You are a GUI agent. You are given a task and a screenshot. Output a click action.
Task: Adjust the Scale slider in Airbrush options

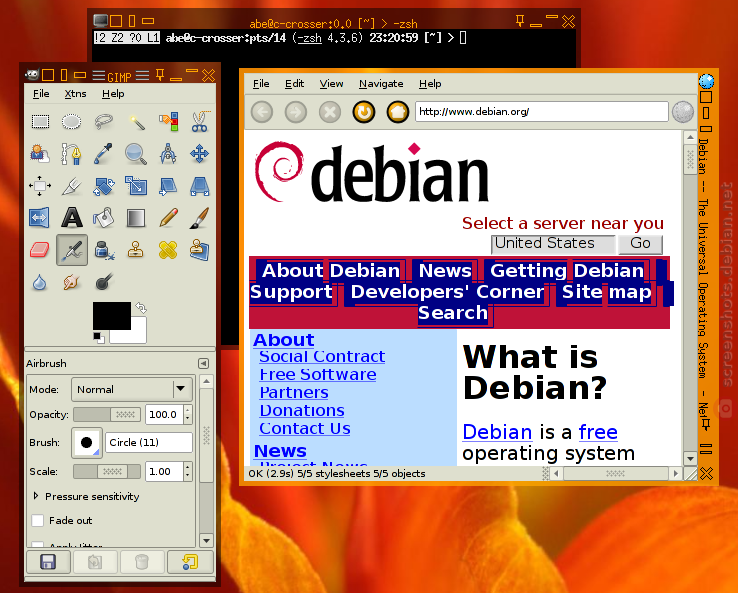[x=107, y=472]
